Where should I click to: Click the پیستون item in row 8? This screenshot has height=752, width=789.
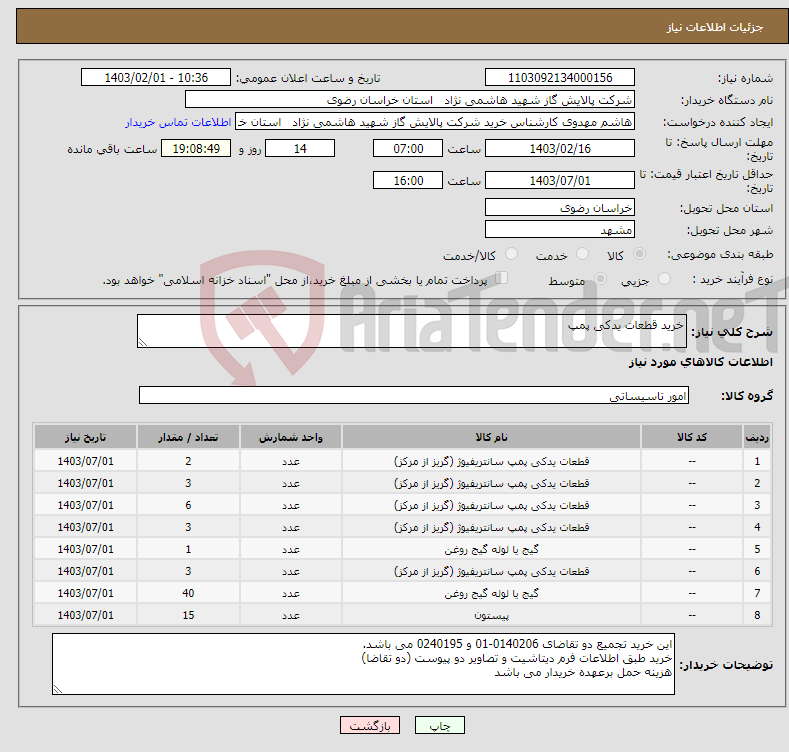[x=491, y=615]
